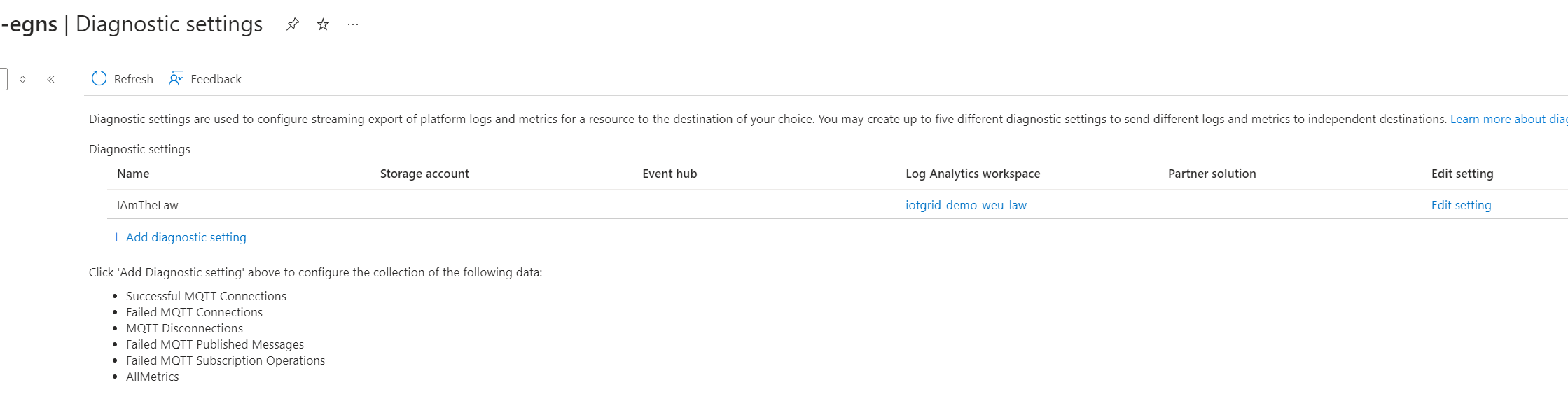The image size is (1568, 394).
Task: Open the Feedback panel
Action: tap(205, 79)
